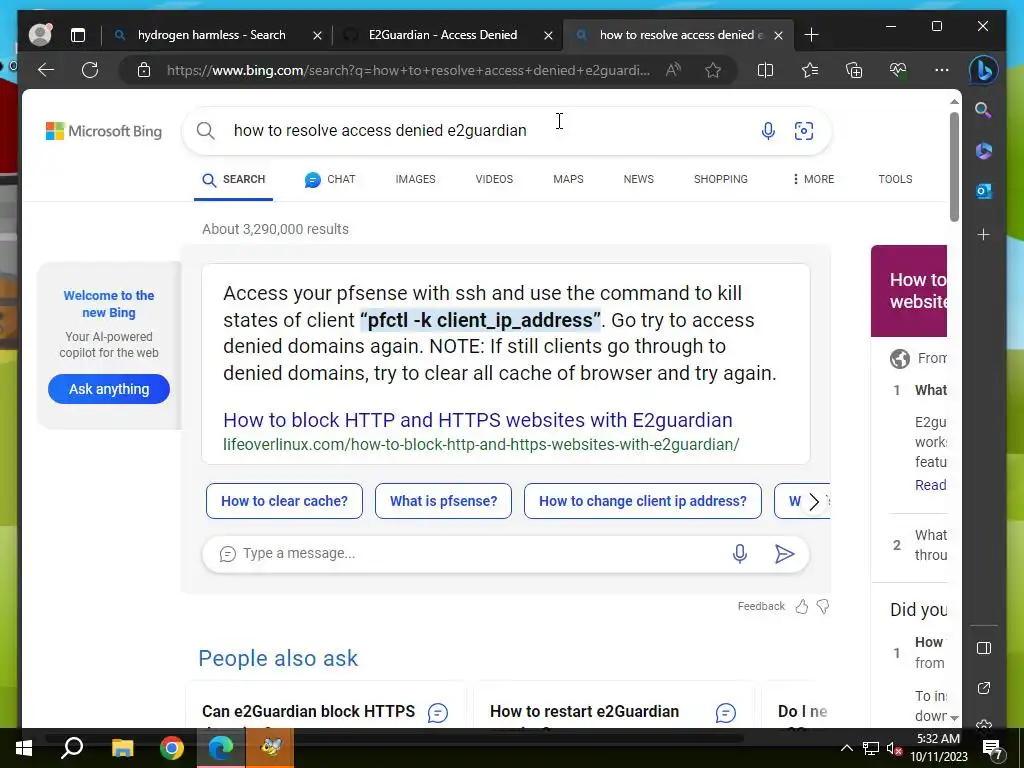Add a sidebar app with plus icon
Image resolution: width=1024 pixels, height=768 pixels.
[x=984, y=234]
